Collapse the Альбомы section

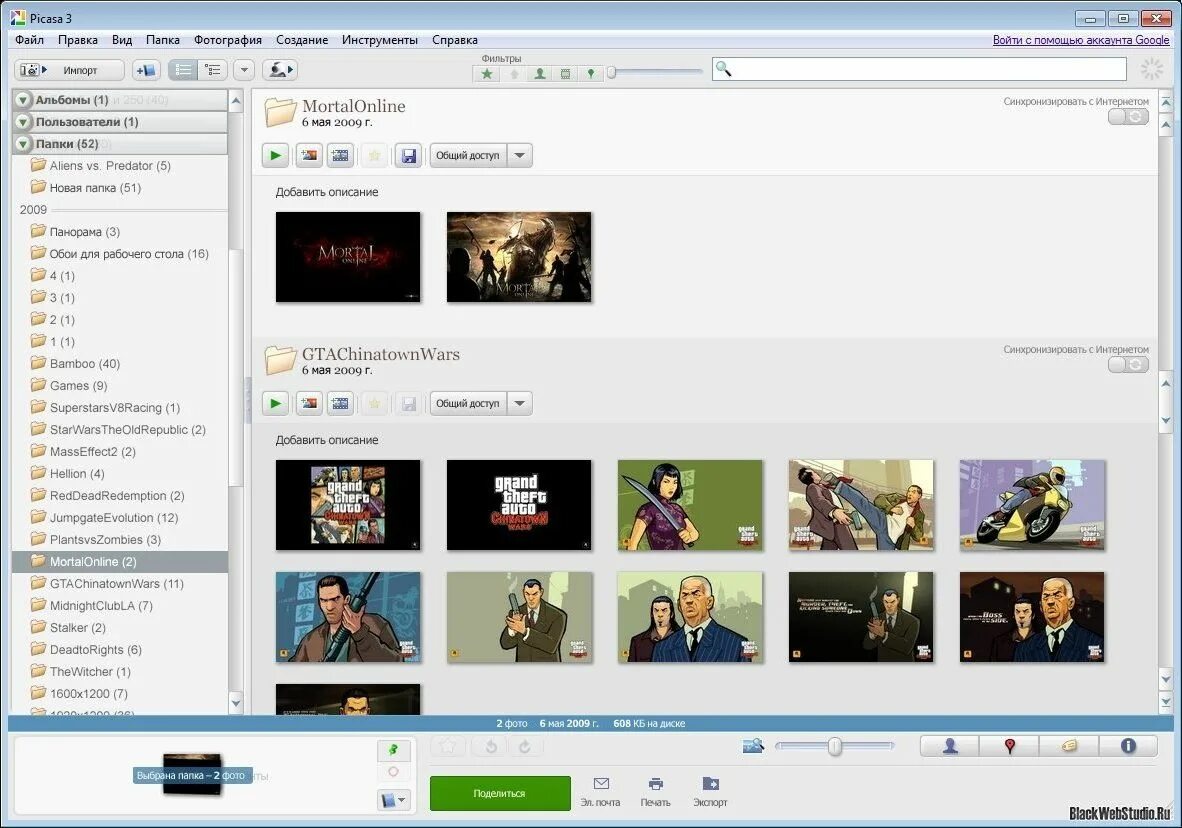[23, 100]
